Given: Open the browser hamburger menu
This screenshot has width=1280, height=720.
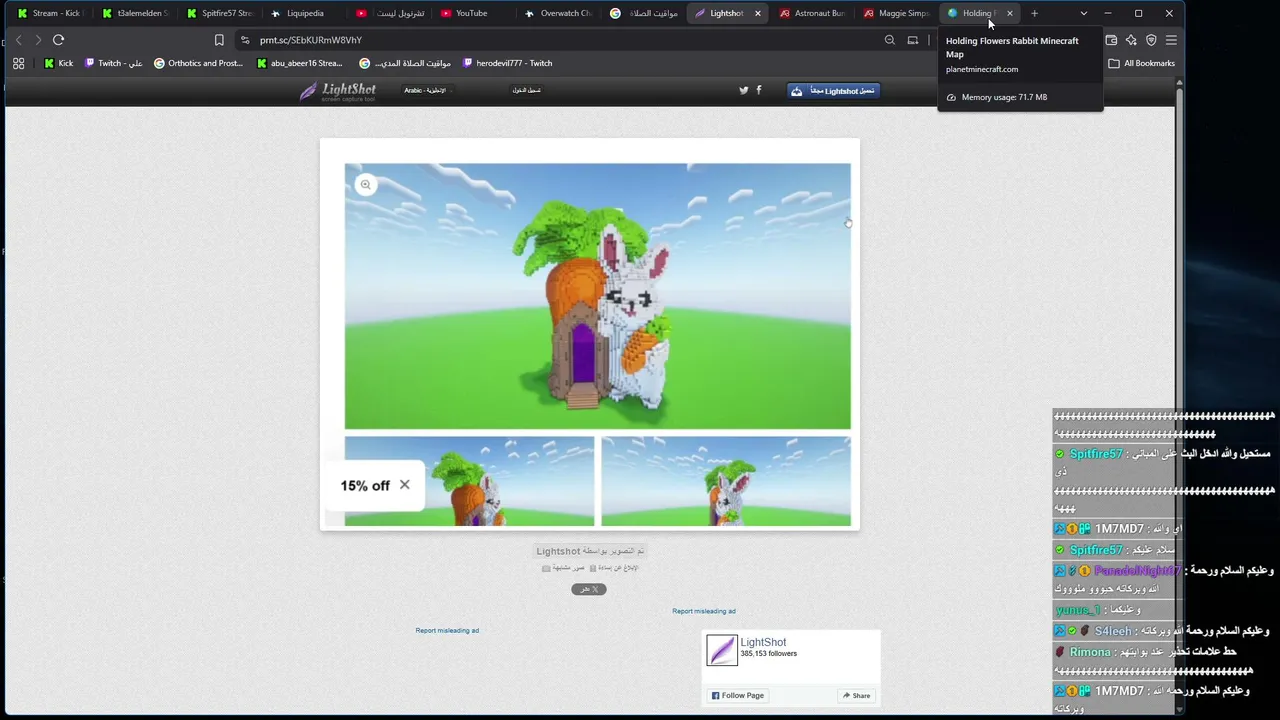Looking at the screenshot, I should pyautogui.click(x=1171, y=40).
